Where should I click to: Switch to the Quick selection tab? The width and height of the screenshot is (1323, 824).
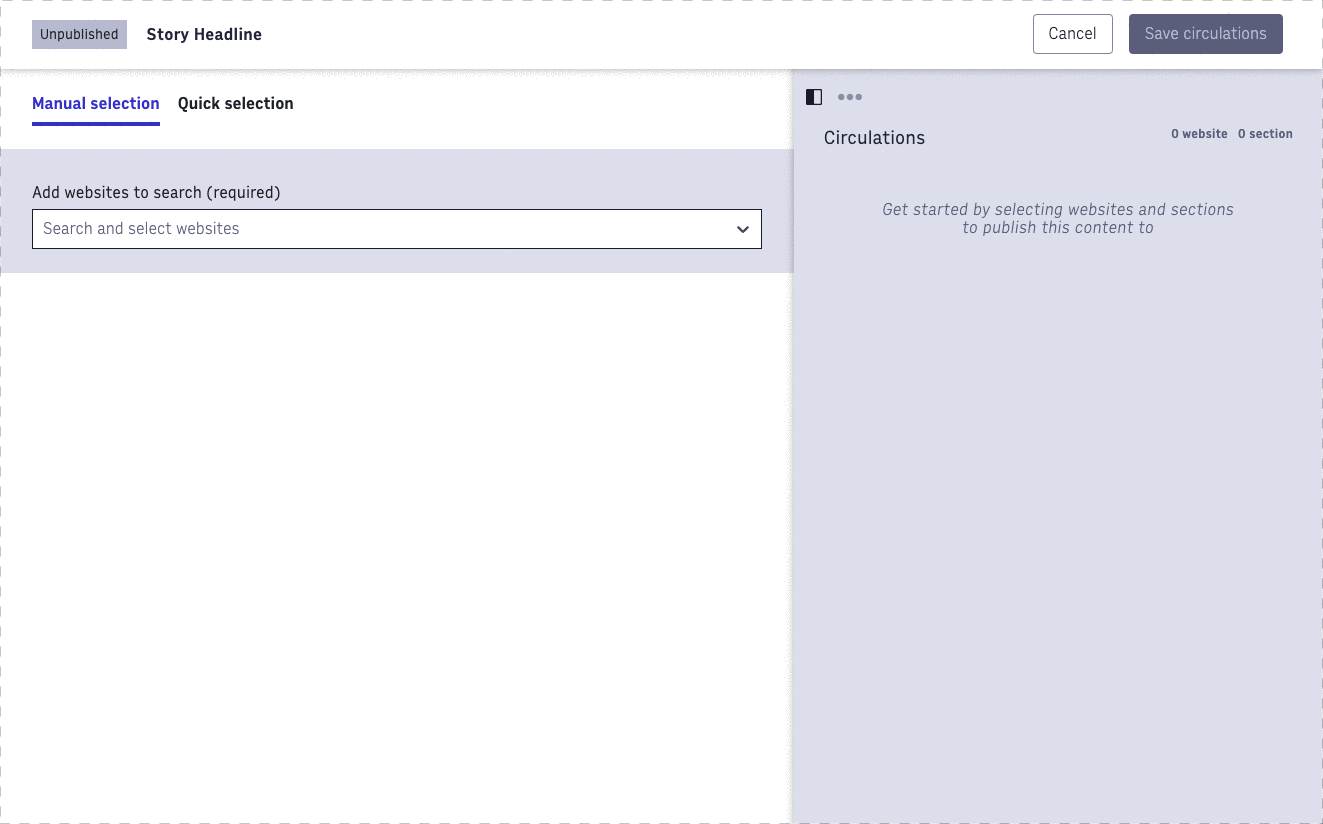click(x=236, y=104)
